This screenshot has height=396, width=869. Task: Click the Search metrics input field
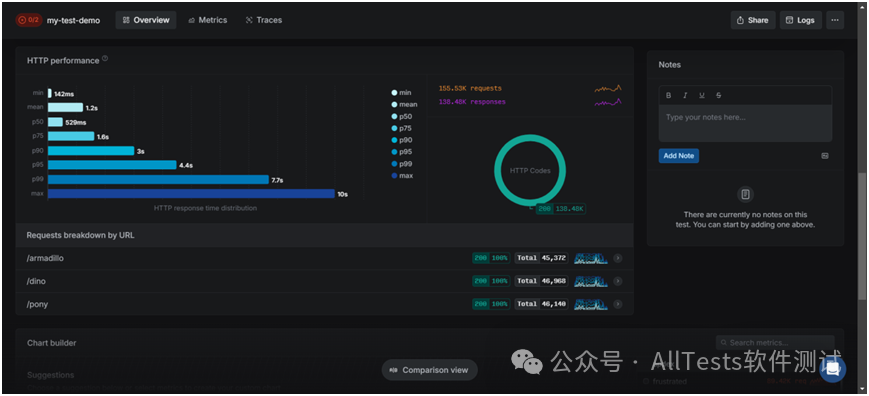pos(775,343)
